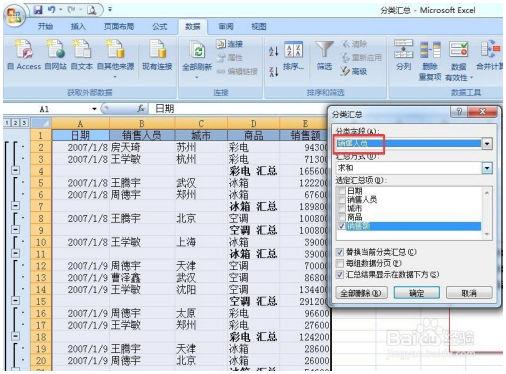Check 销售人员 in subtotal items list
Viewport: 506px width, 374px height.
[341, 200]
